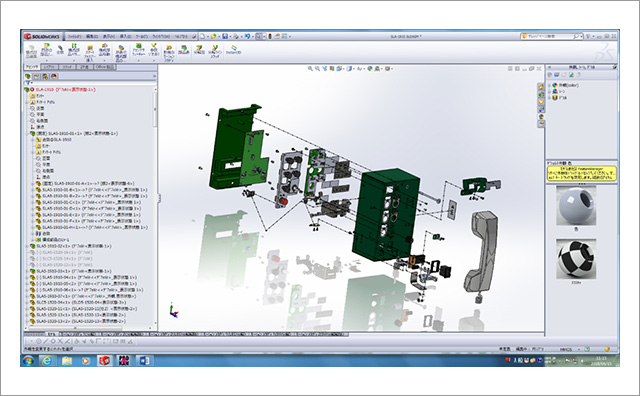Screen dimensions: 640x396
Task: Collapse the SLA5-1910-01<1> subassembly node
Action: click(27, 133)
